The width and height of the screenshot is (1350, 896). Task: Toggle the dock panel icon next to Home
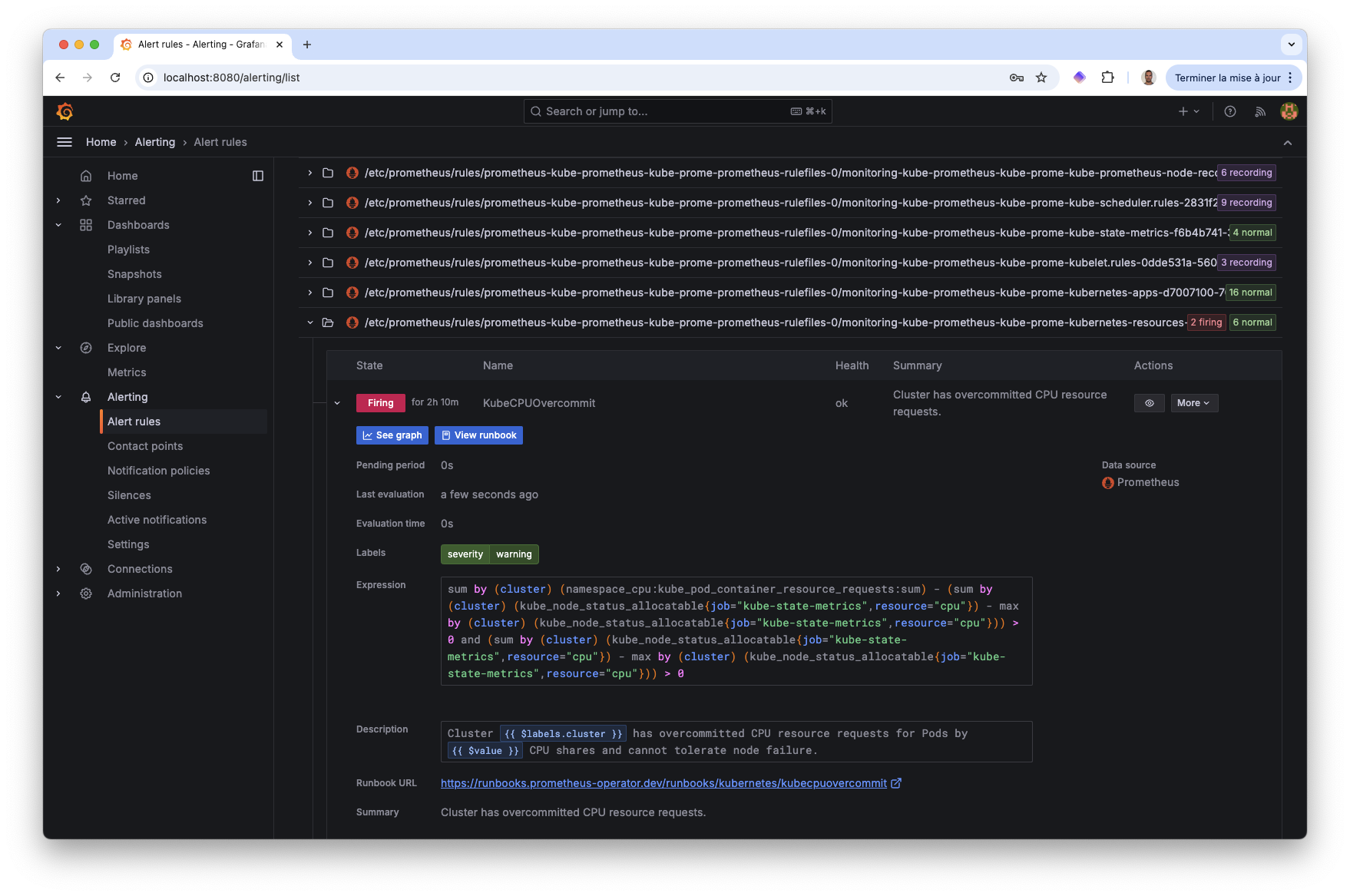(x=258, y=176)
